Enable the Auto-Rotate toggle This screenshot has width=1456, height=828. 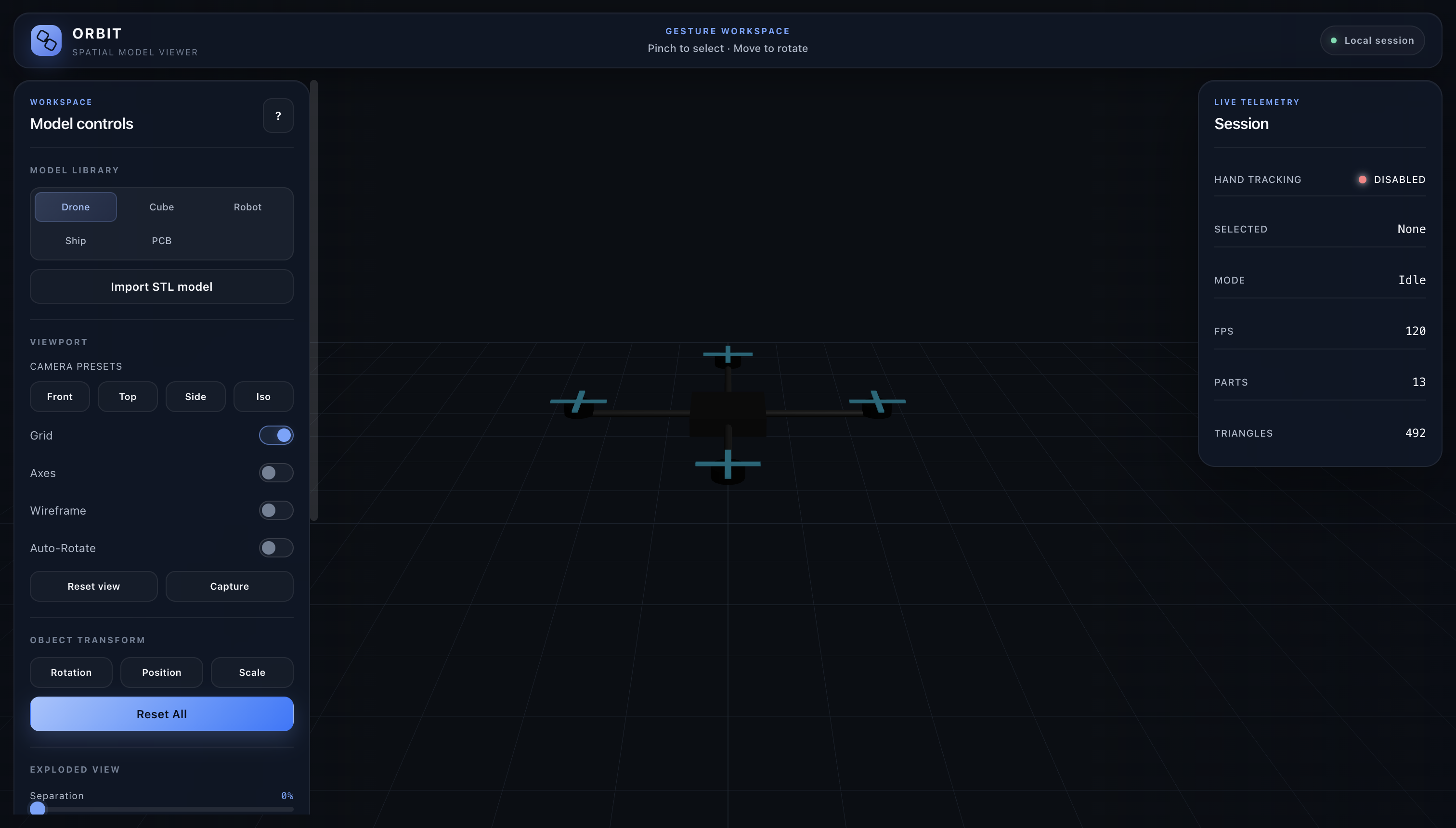[x=276, y=548]
